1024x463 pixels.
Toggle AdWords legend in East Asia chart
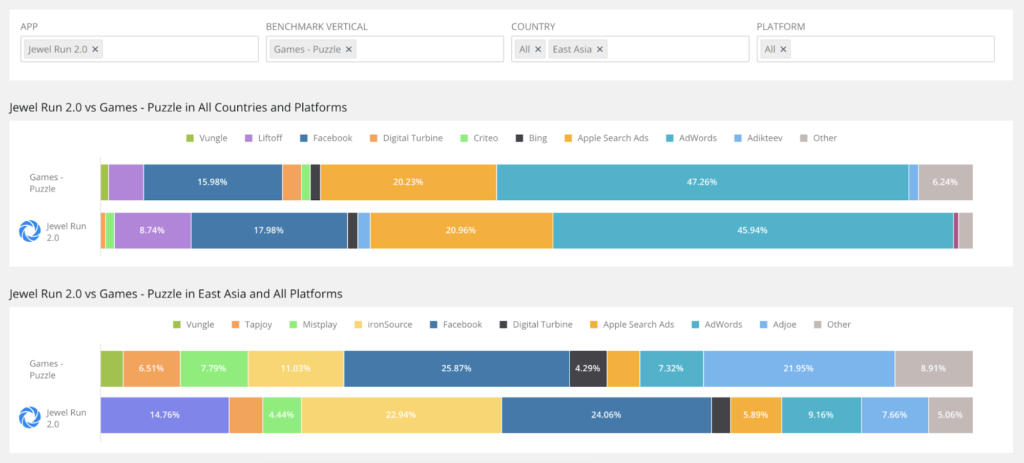(x=716, y=325)
